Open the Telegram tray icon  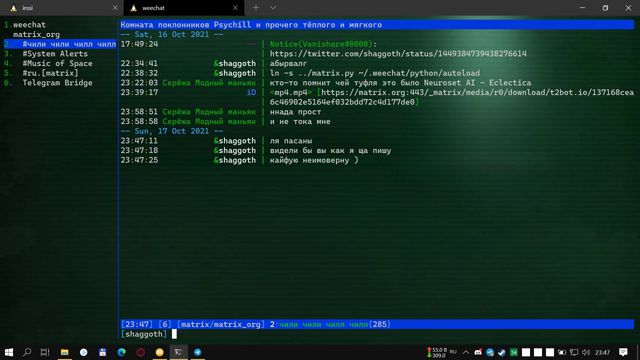(490, 352)
